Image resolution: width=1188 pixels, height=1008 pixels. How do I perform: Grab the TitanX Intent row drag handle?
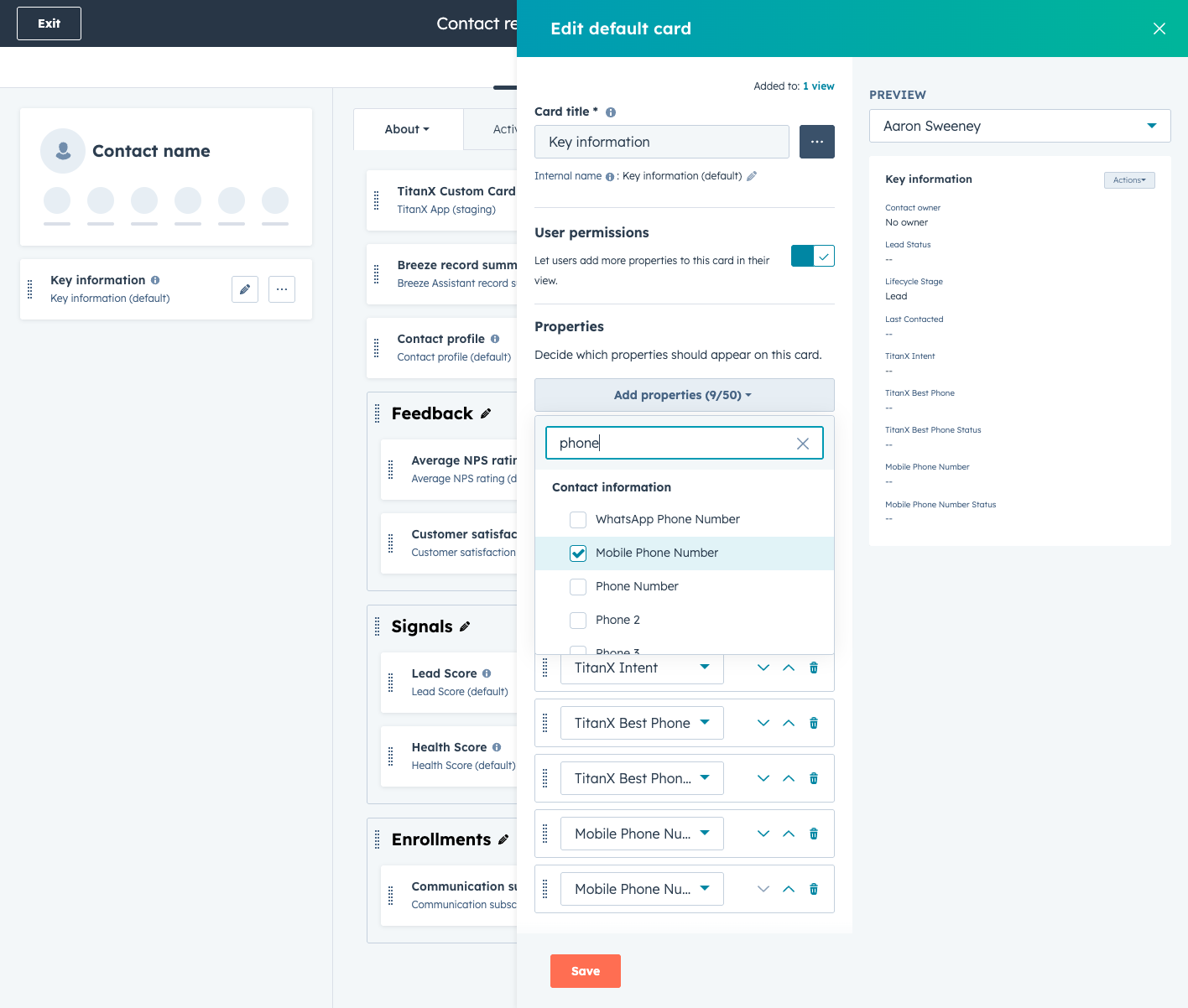tap(545, 668)
